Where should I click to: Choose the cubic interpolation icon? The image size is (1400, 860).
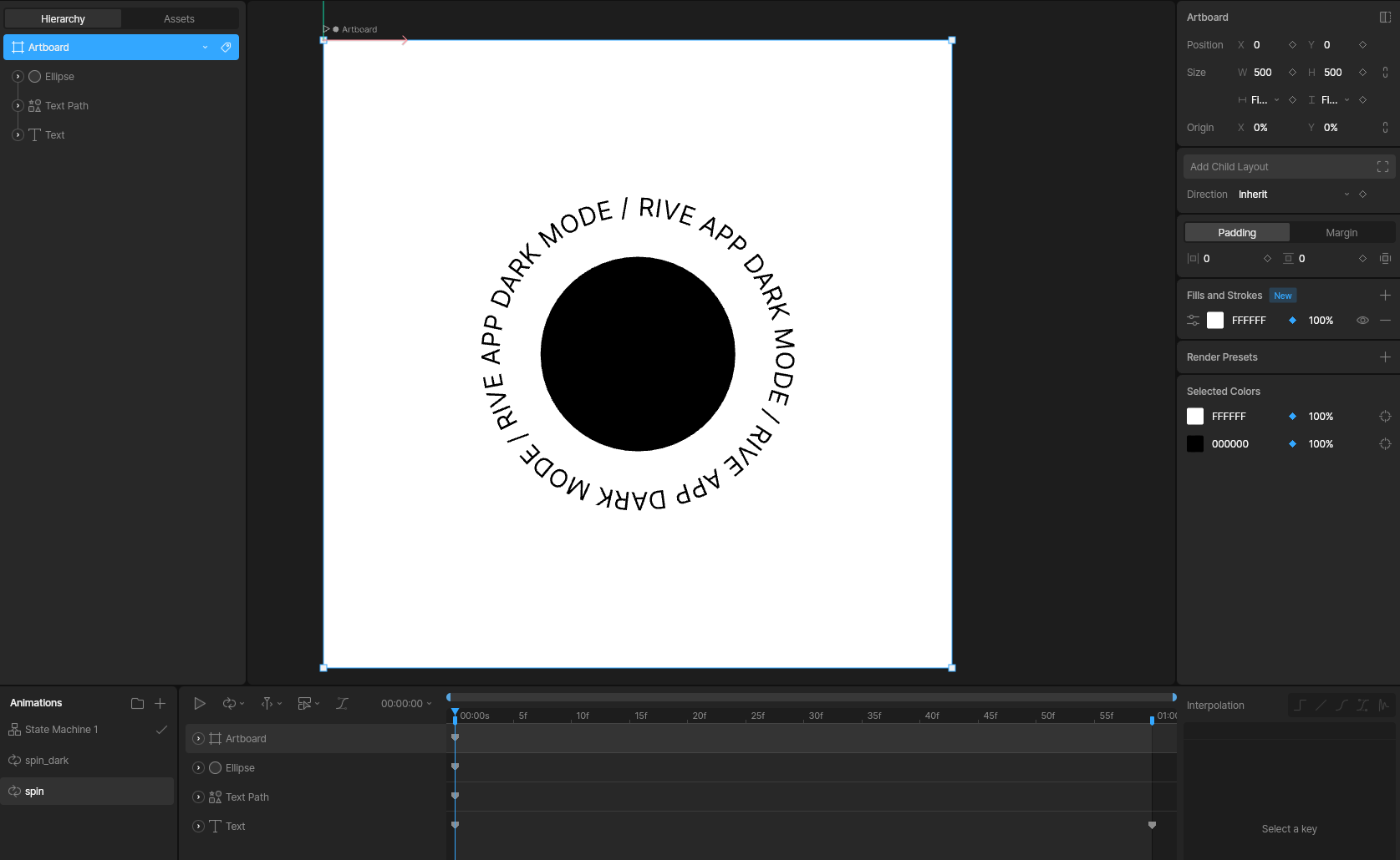pyautogui.click(x=1341, y=705)
